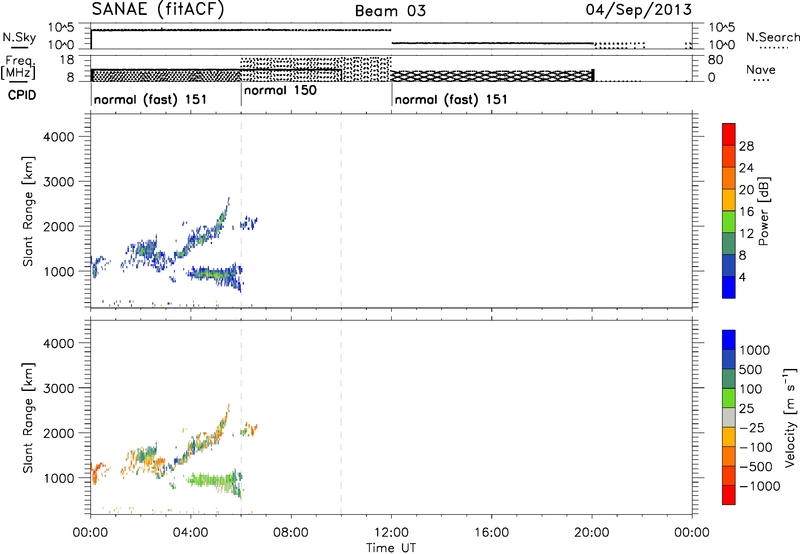Pick the Power colorbar segment between 24 and 28
800x554 pixels.
coord(729,156)
